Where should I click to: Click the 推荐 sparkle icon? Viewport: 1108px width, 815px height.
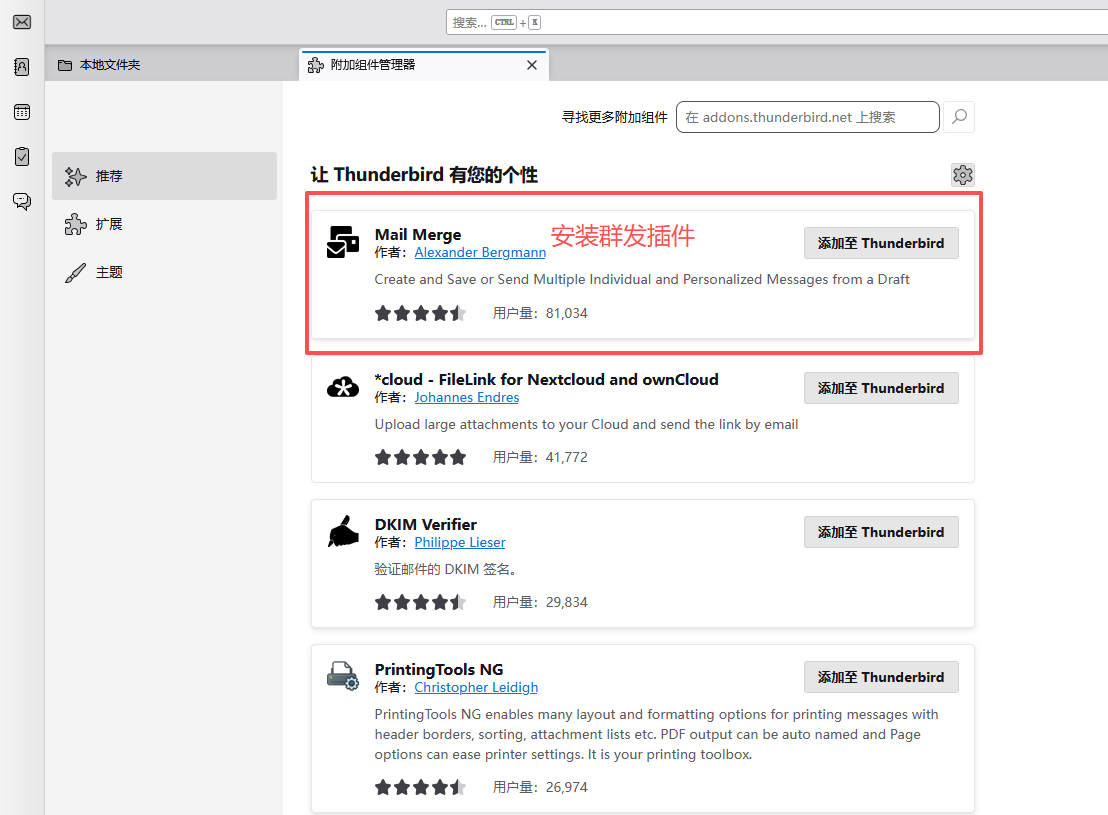tap(76, 176)
